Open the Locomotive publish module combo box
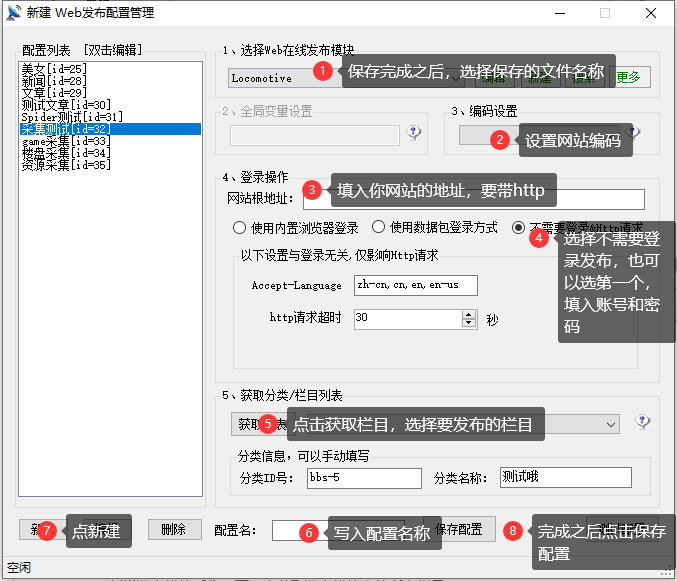 (346, 78)
